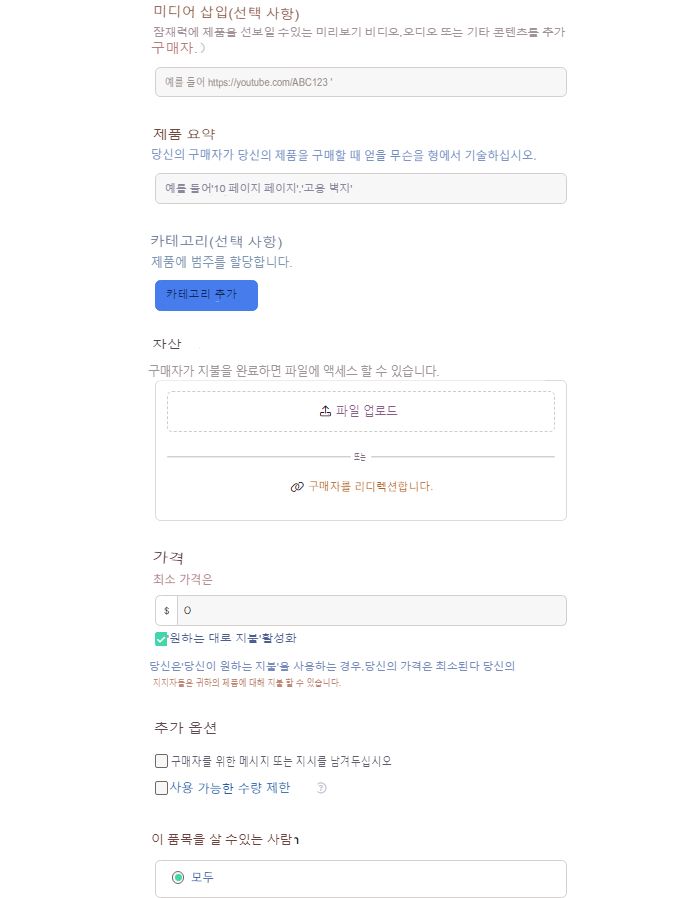Click the 사용 가능한 수량 제한 label text
Image resolution: width=694 pixels, height=898 pixels.
(x=230, y=788)
